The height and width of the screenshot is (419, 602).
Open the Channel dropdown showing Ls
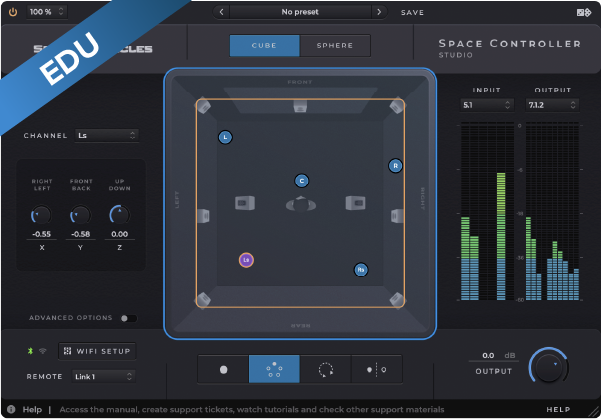tap(107, 135)
